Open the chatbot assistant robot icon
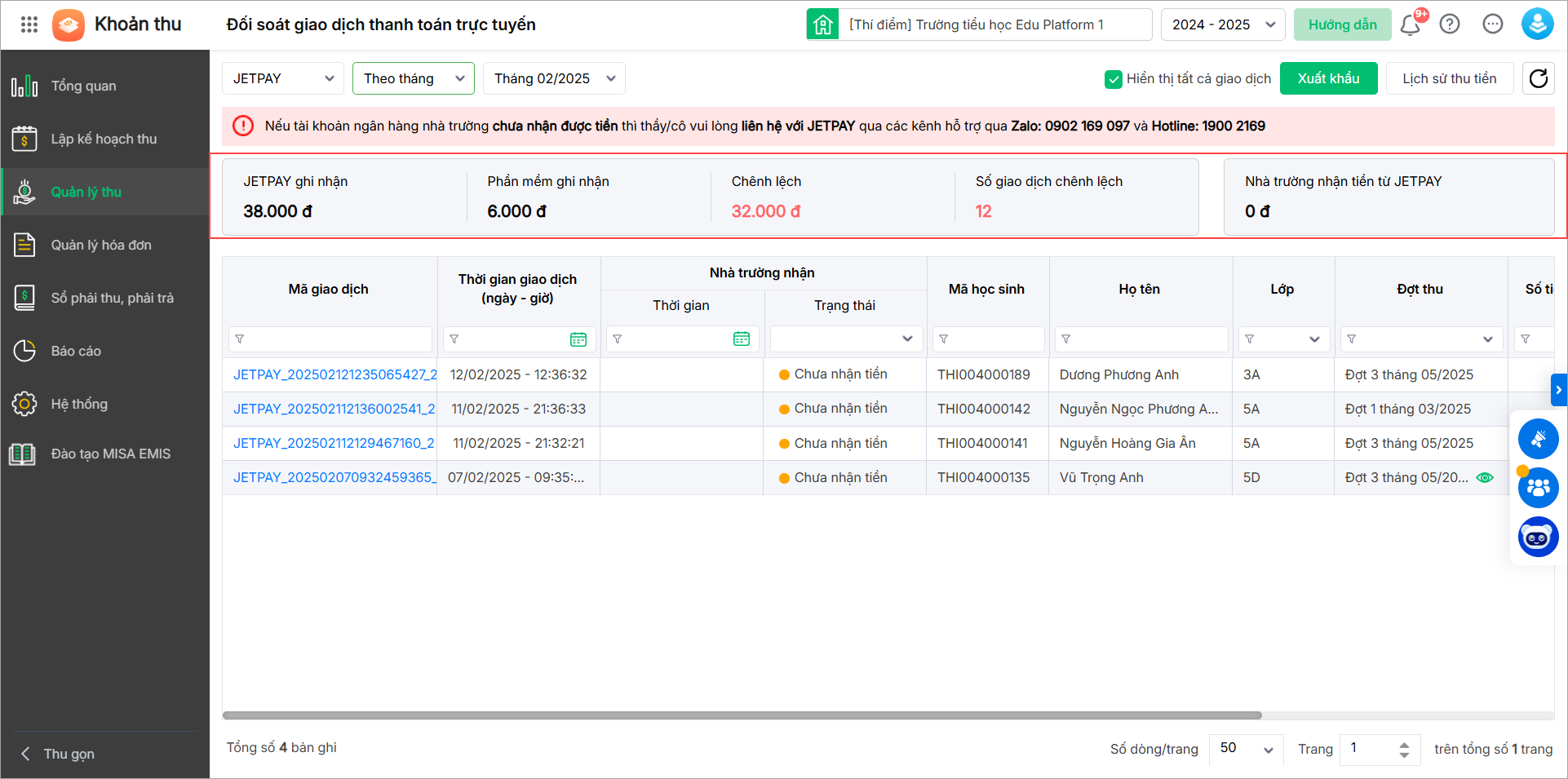 pyautogui.click(x=1538, y=538)
